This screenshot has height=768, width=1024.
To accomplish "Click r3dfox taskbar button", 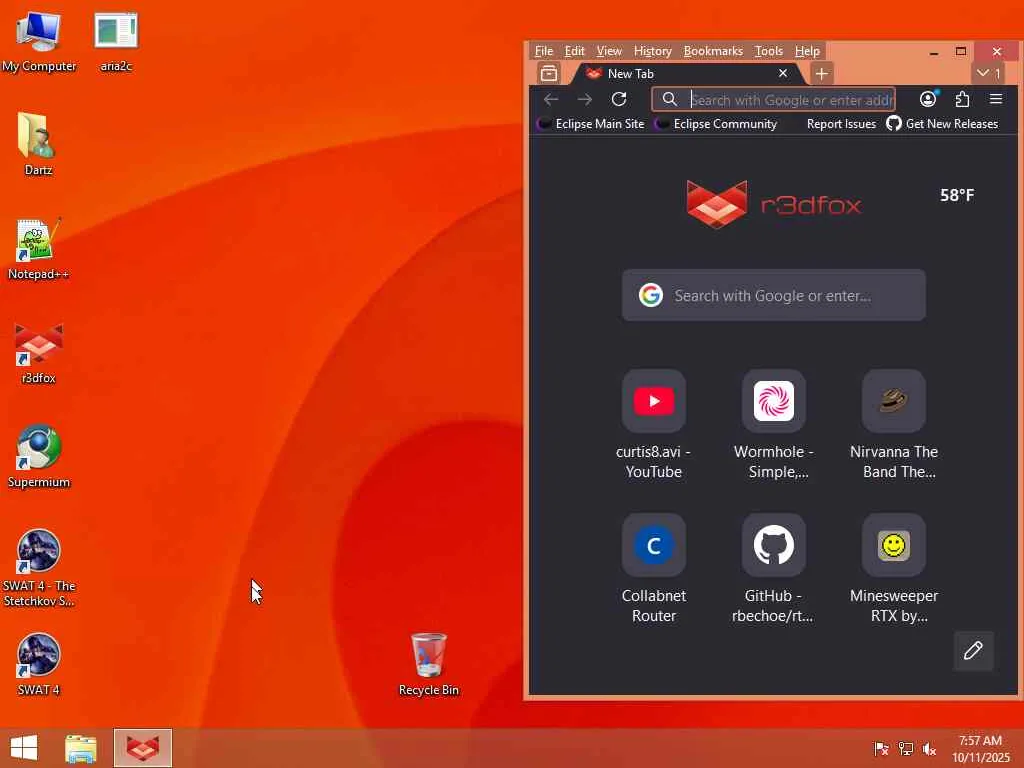I will (x=142, y=748).
